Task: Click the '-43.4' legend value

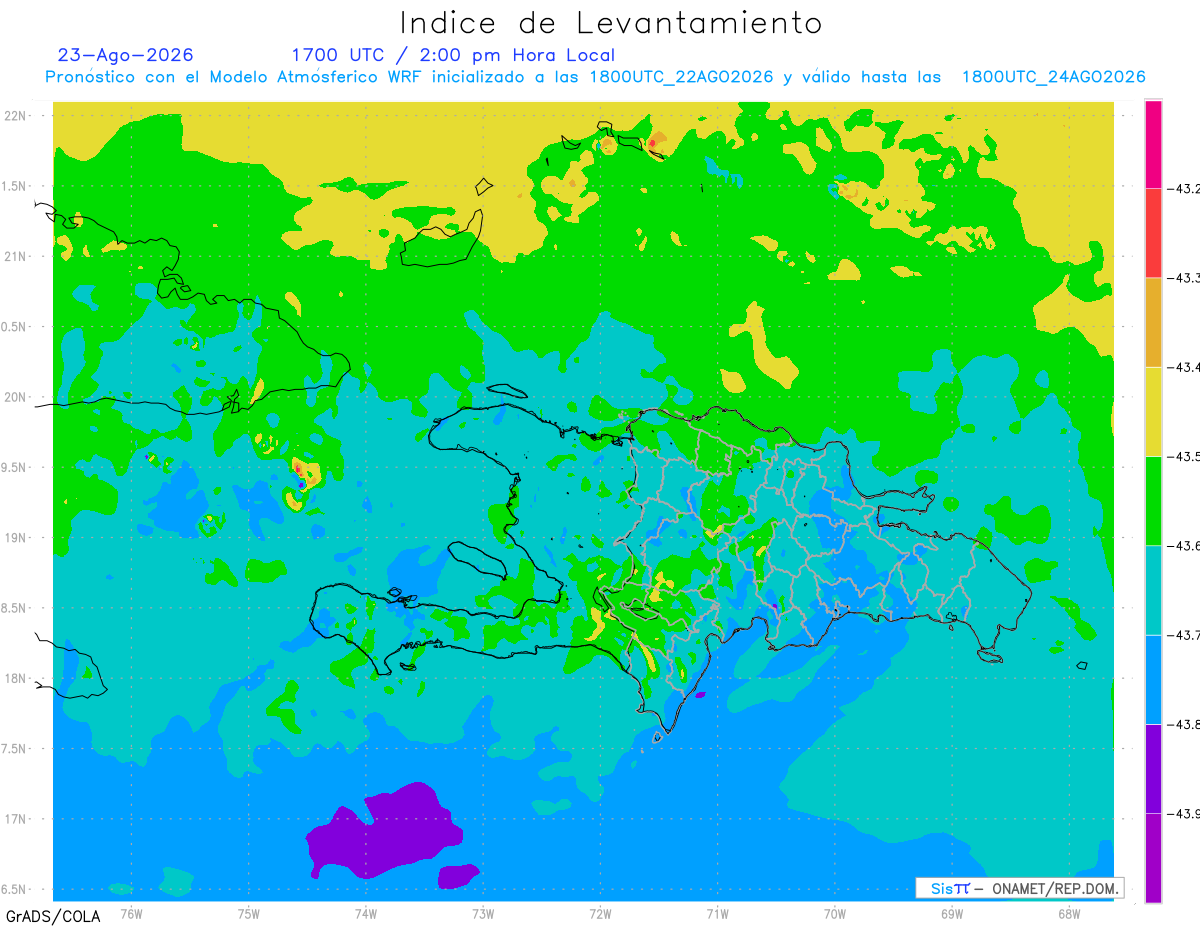Action: (x=1183, y=367)
